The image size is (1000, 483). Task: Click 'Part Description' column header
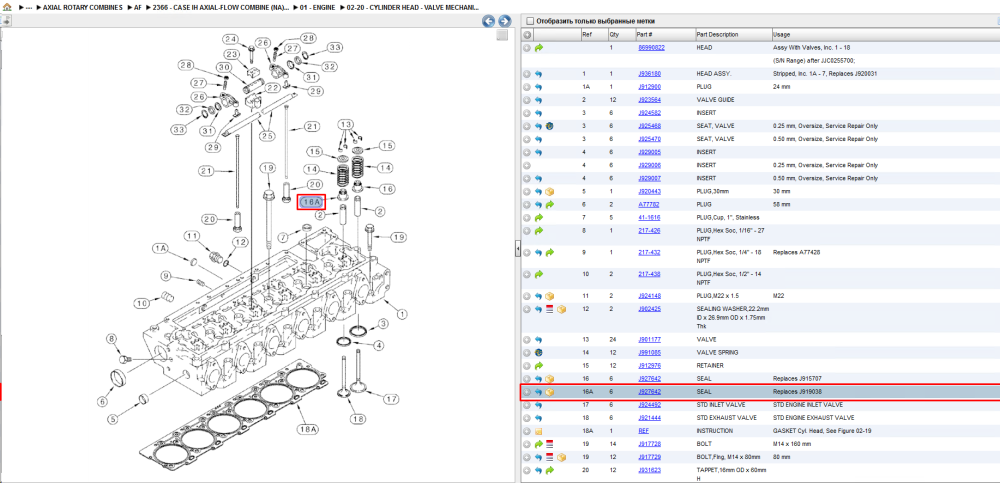click(x=717, y=34)
